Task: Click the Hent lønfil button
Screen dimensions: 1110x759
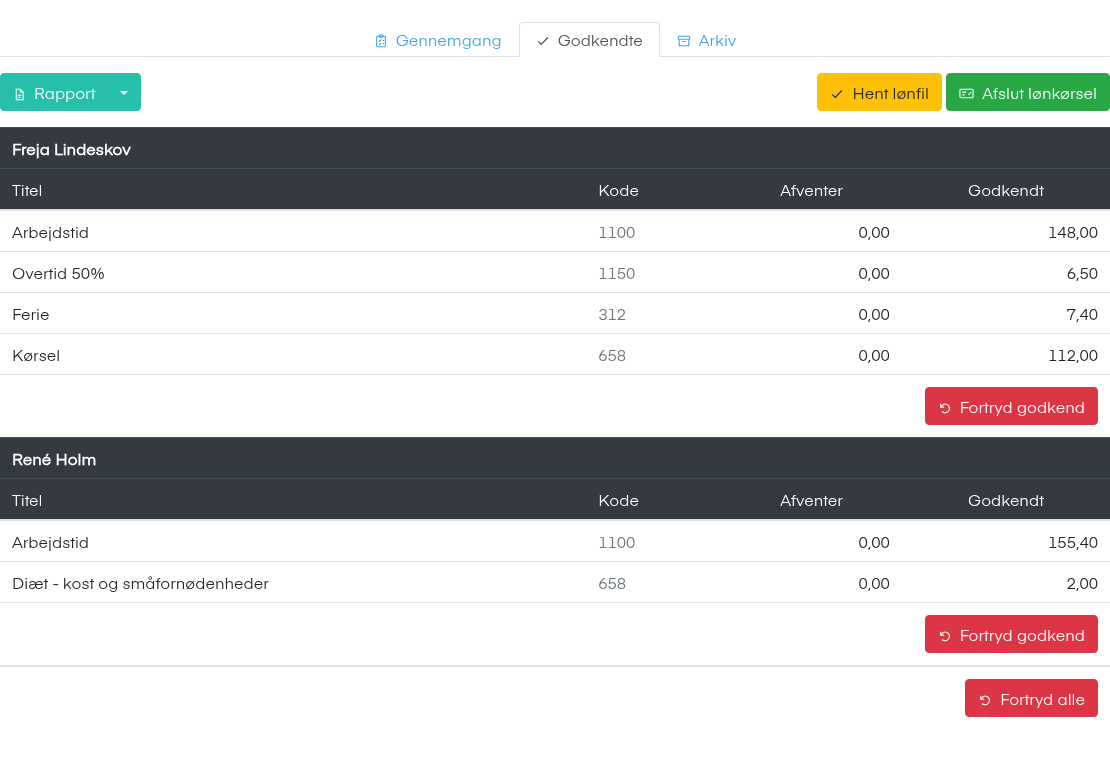Action: (879, 93)
